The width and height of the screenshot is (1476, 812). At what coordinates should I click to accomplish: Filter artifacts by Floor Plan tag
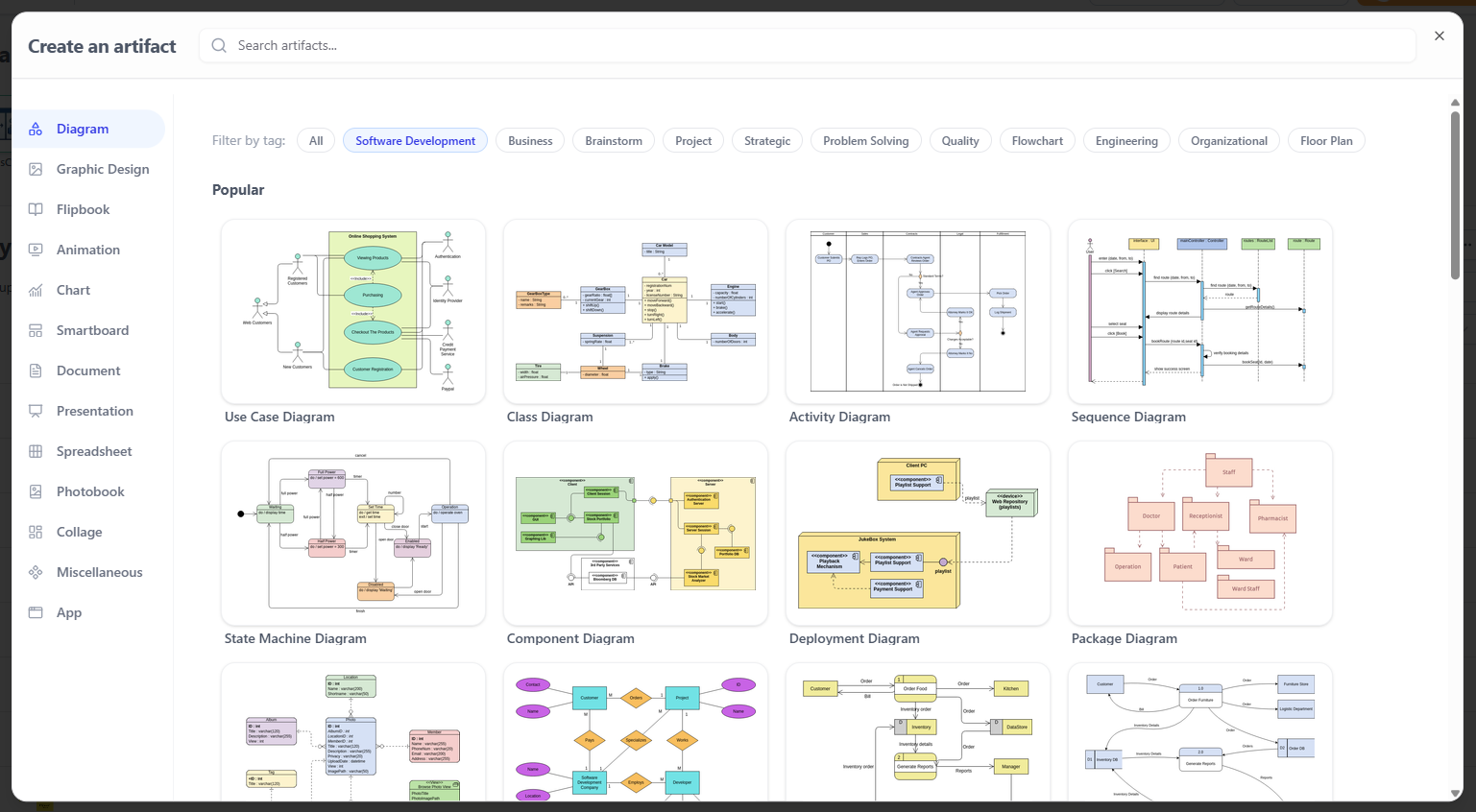[1326, 140]
